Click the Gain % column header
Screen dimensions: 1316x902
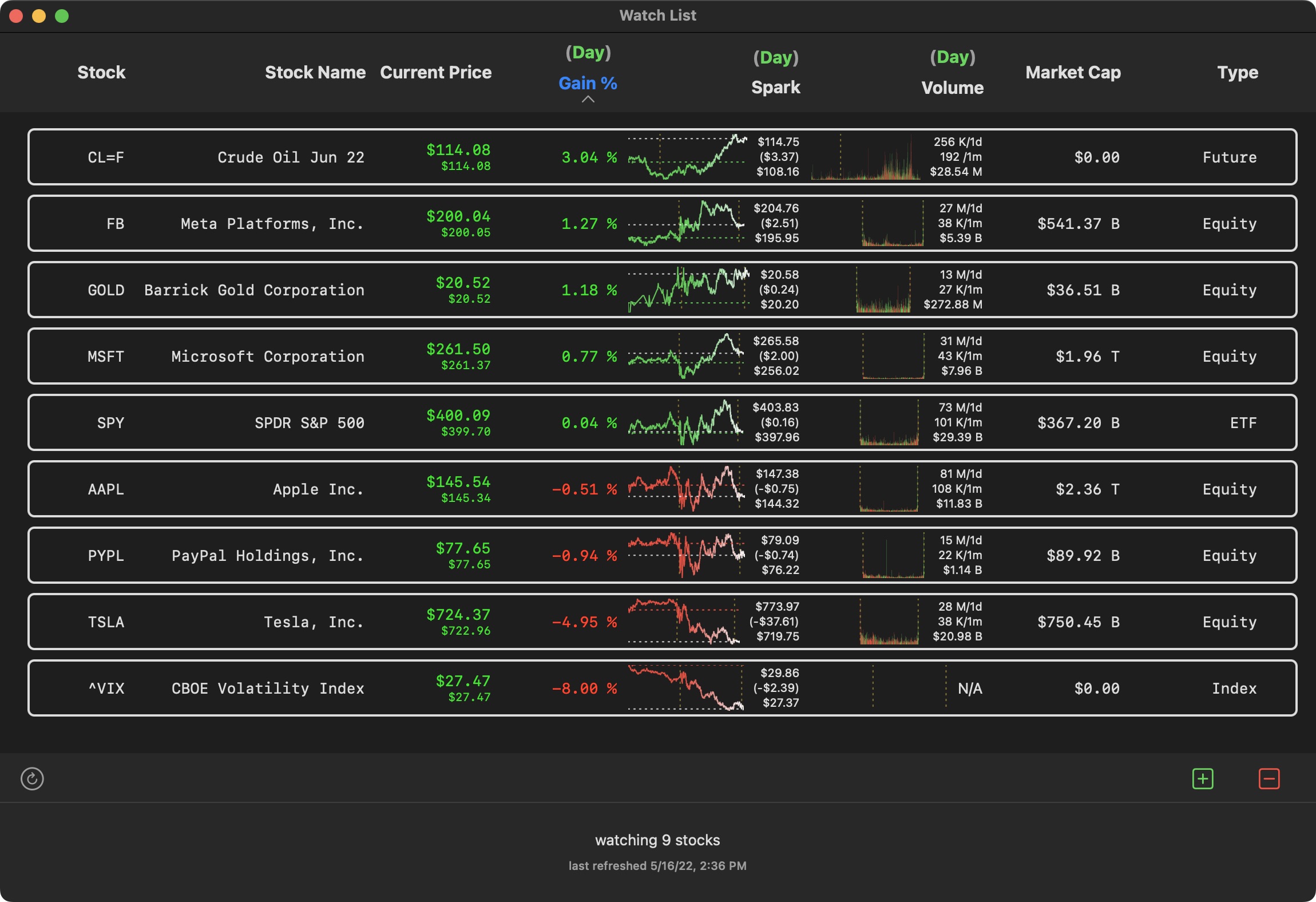pyautogui.click(x=588, y=83)
